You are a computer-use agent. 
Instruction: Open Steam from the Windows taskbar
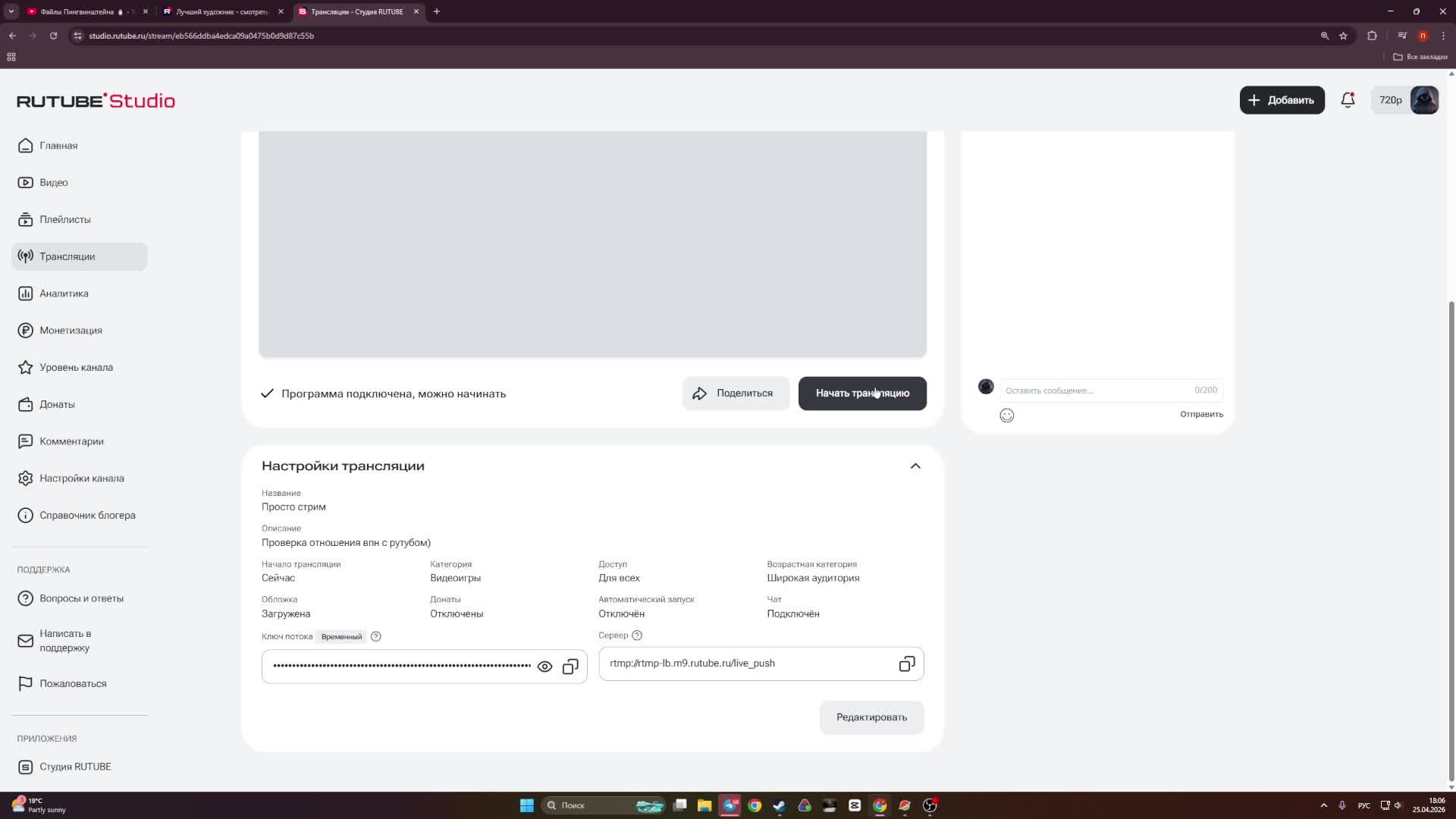point(780,805)
